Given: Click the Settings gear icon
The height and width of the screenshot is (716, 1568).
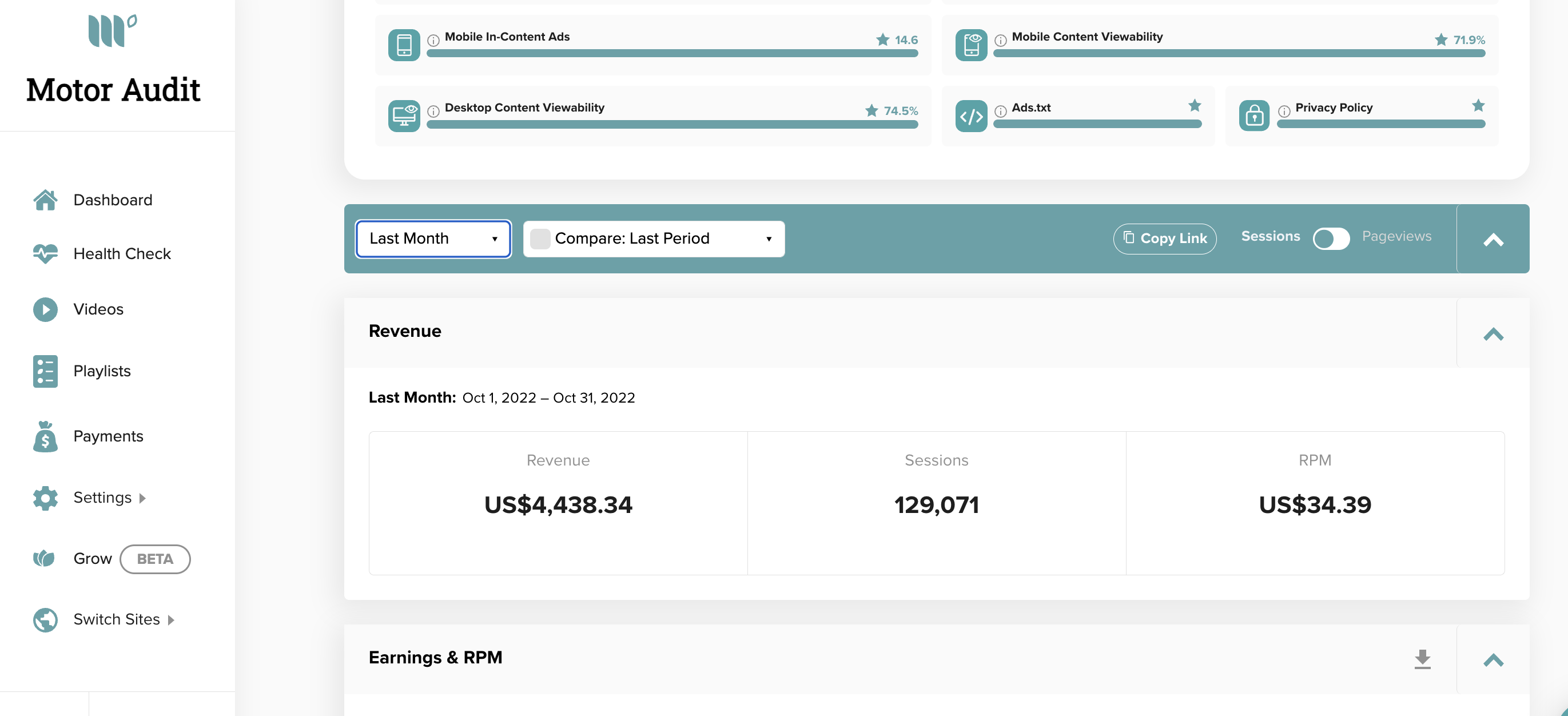Looking at the screenshot, I should coord(46,498).
